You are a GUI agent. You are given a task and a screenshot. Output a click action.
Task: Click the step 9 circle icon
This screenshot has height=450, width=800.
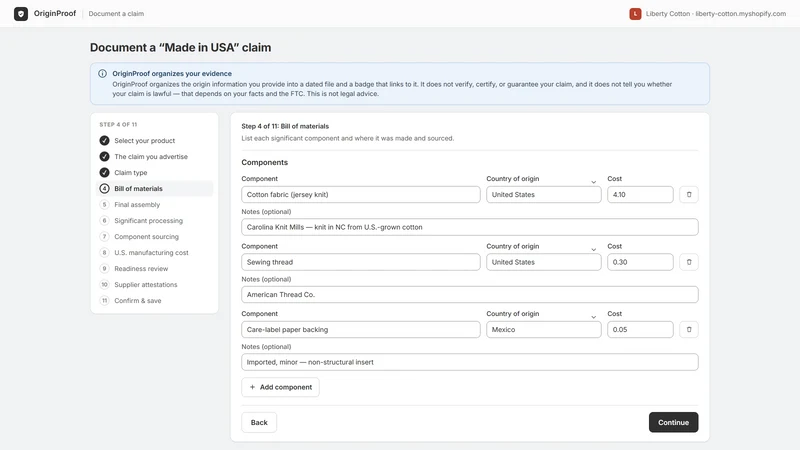pos(104,268)
